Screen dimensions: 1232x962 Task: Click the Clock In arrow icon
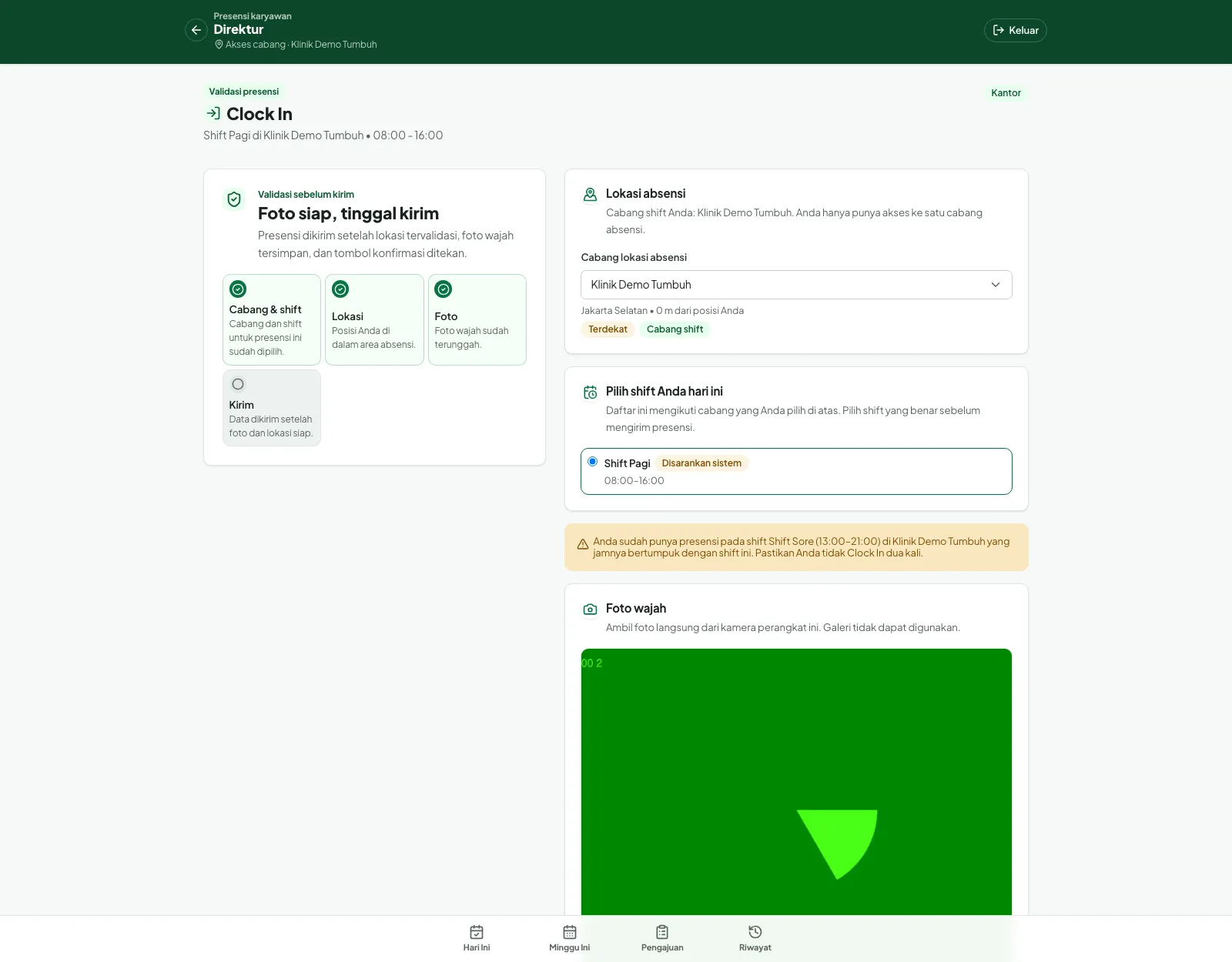click(213, 113)
